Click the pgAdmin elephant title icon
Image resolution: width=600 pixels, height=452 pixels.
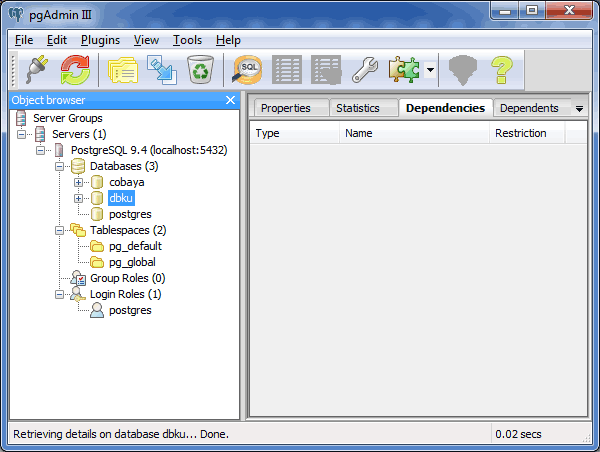tap(16, 15)
